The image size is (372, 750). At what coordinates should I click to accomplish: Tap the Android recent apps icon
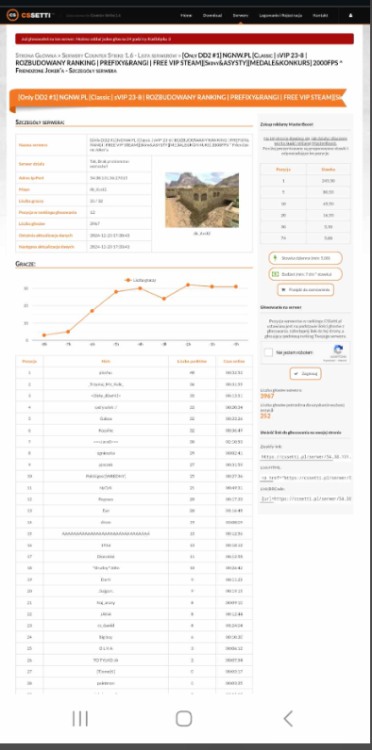pos(80,718)
